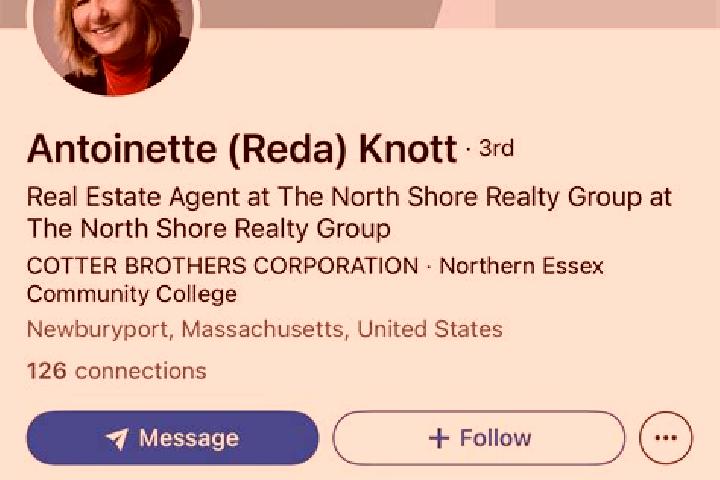Follow Antoinette Knott

pyautogui.click(x=479, y=438)
